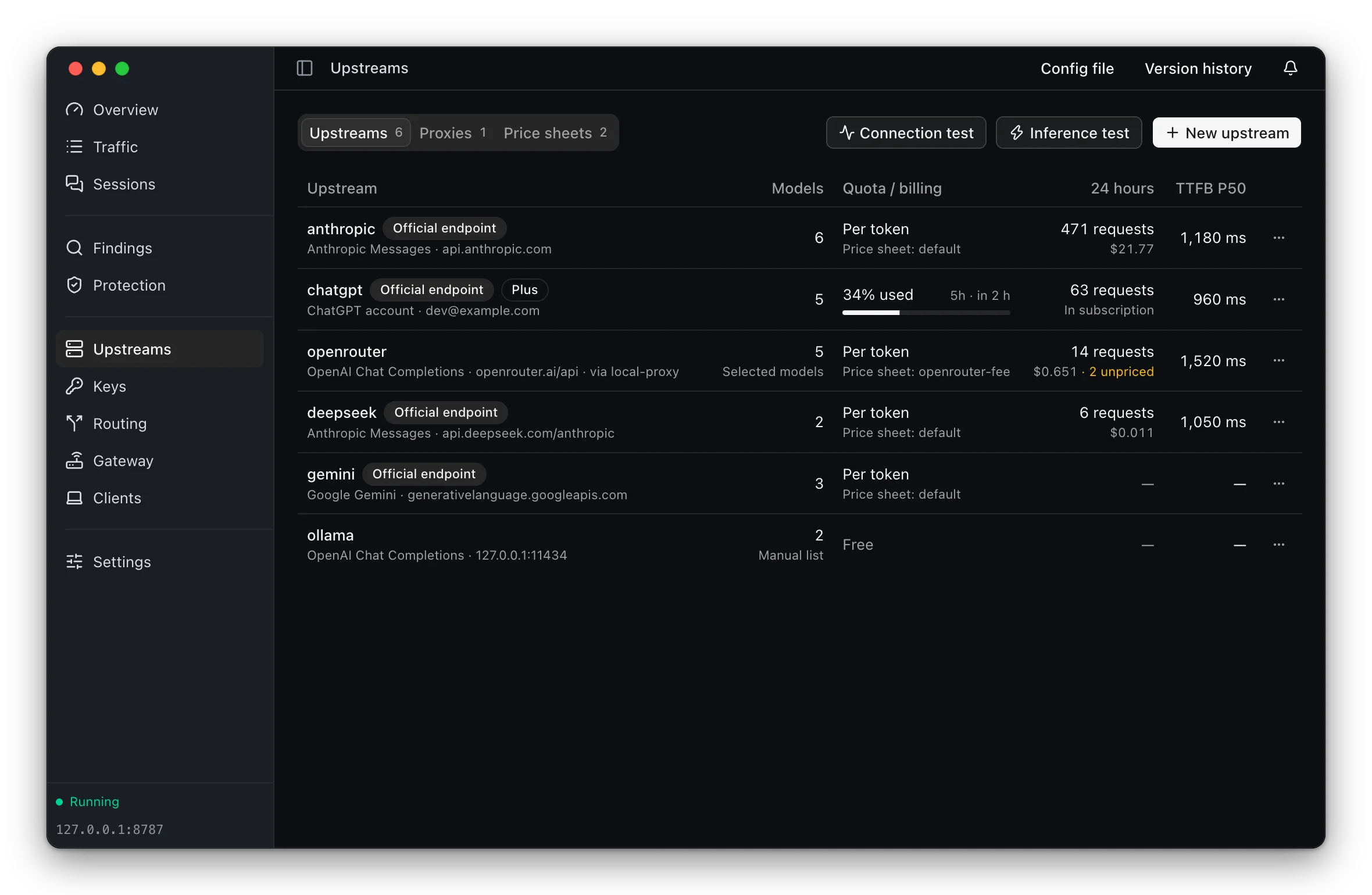Open Overview in the sidebar
This screenshot has height=895, width=1372.
160,110
